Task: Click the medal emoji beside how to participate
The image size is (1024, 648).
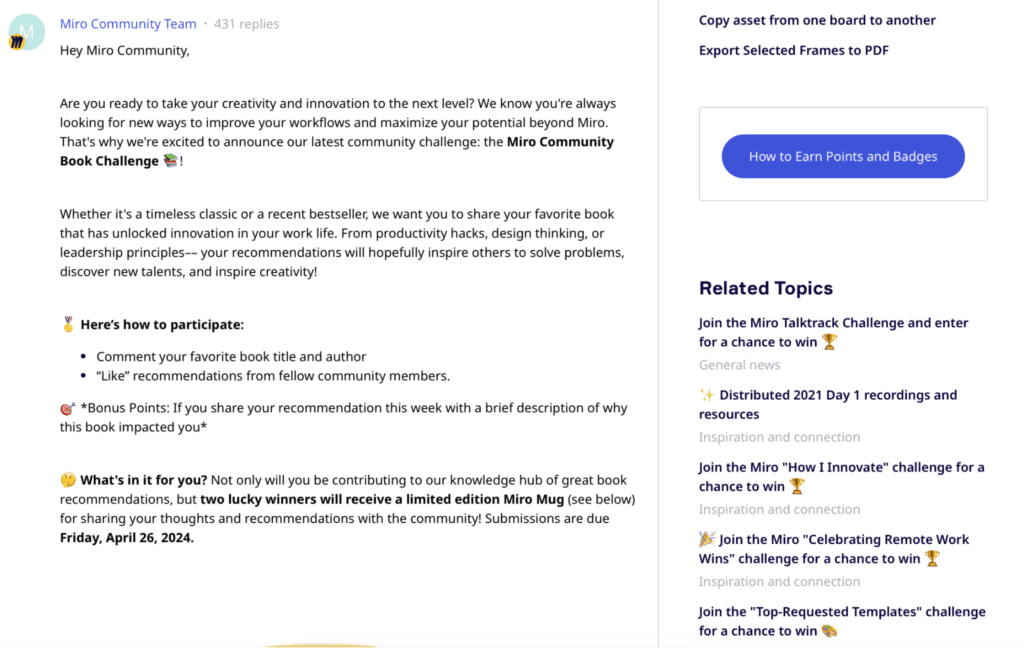Action: pyautogui.click(x=68, y=324)
